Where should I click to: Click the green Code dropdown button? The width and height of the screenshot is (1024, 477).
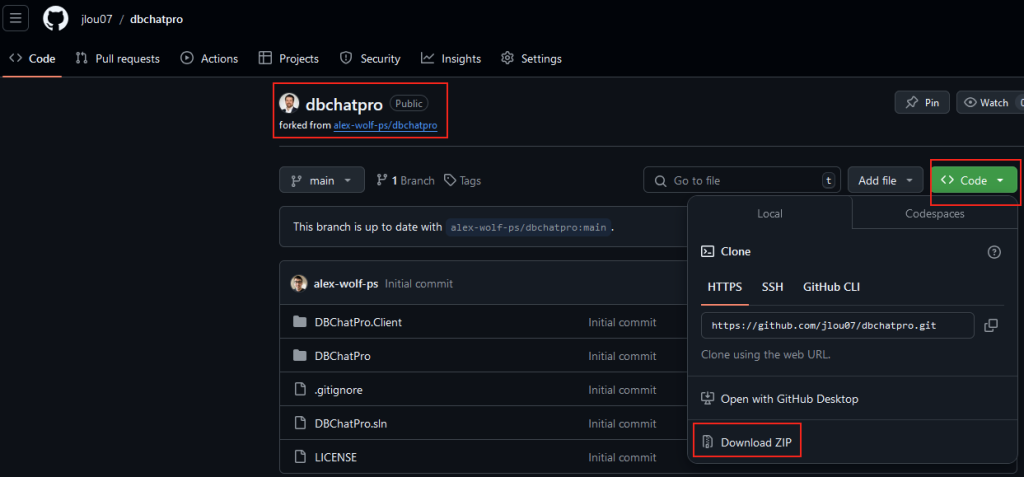point(974,180)
